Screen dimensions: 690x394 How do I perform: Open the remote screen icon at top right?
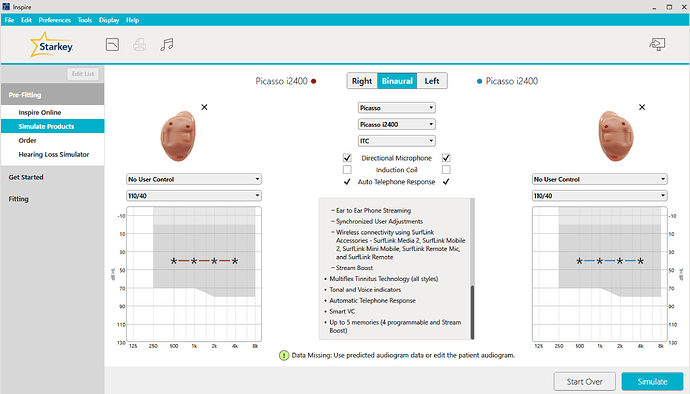click(x=657, y=44)
